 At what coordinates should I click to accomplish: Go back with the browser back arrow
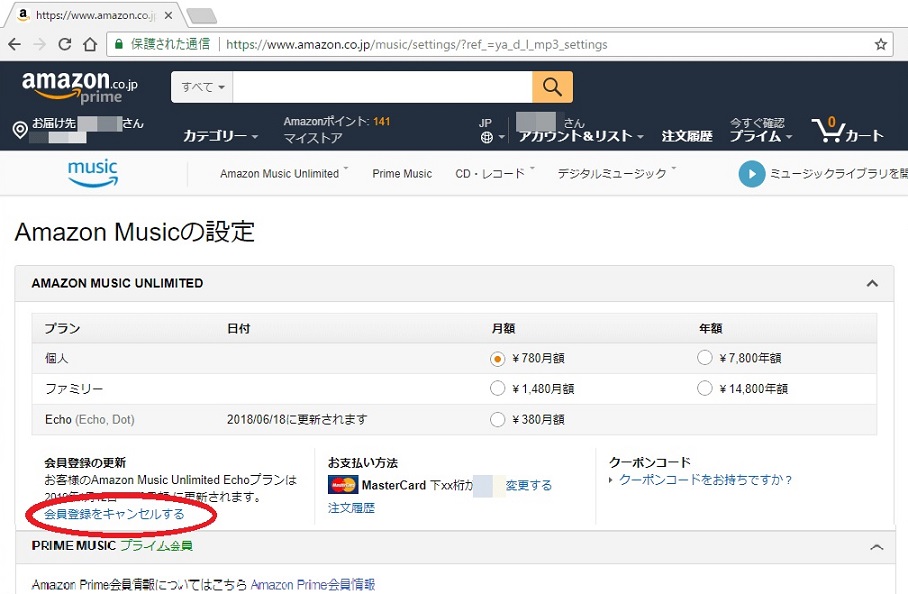14,45
